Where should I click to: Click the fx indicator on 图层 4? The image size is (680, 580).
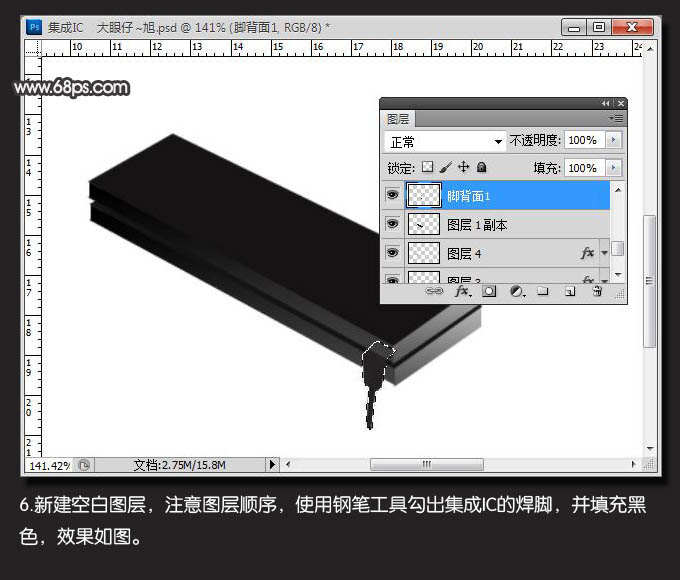click(x=587, y=252)
